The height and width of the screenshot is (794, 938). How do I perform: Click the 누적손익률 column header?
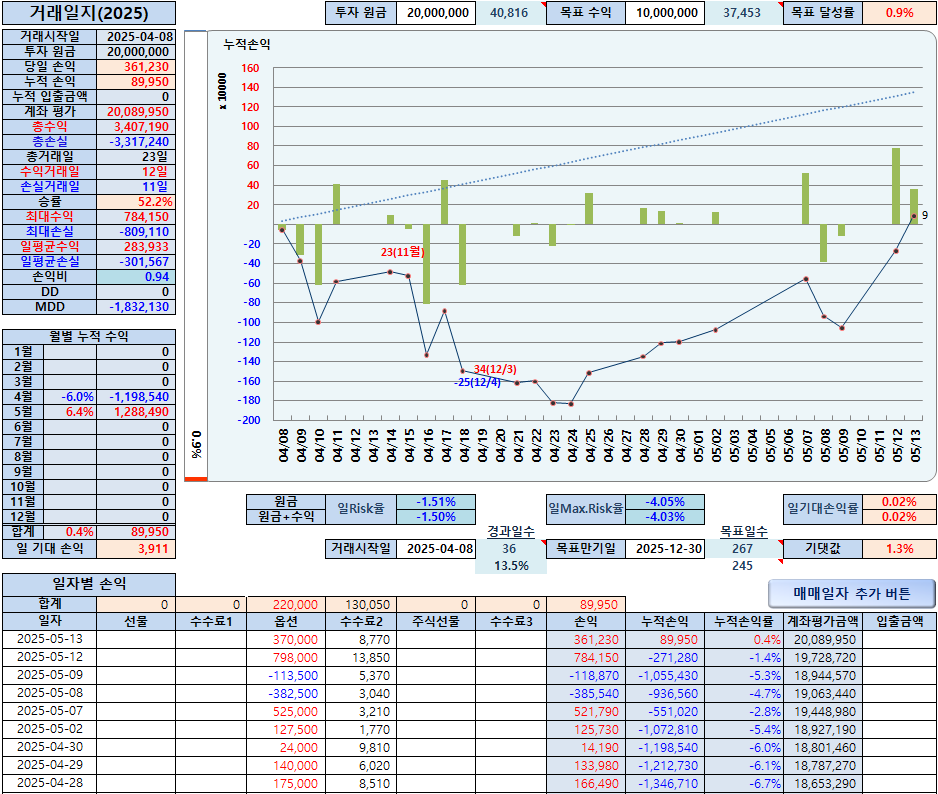[x=744, y=622]
